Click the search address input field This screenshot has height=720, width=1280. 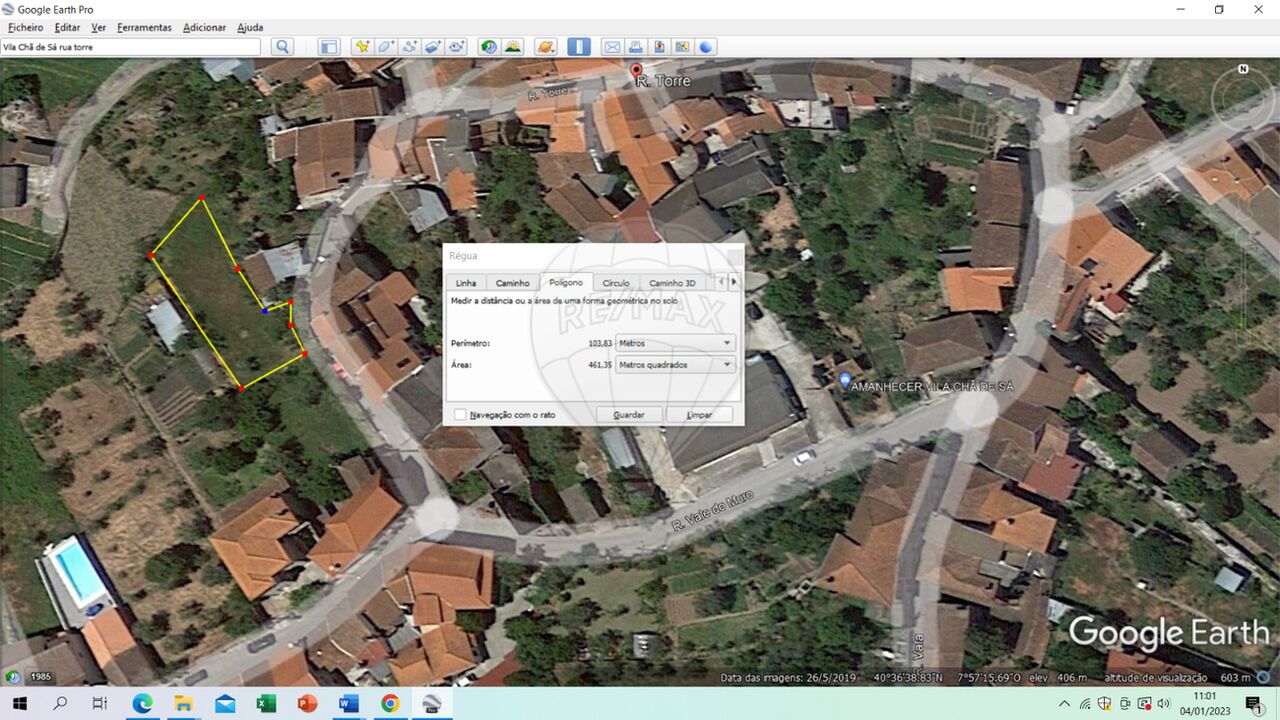pyautogui.click(x=131, y=47)
